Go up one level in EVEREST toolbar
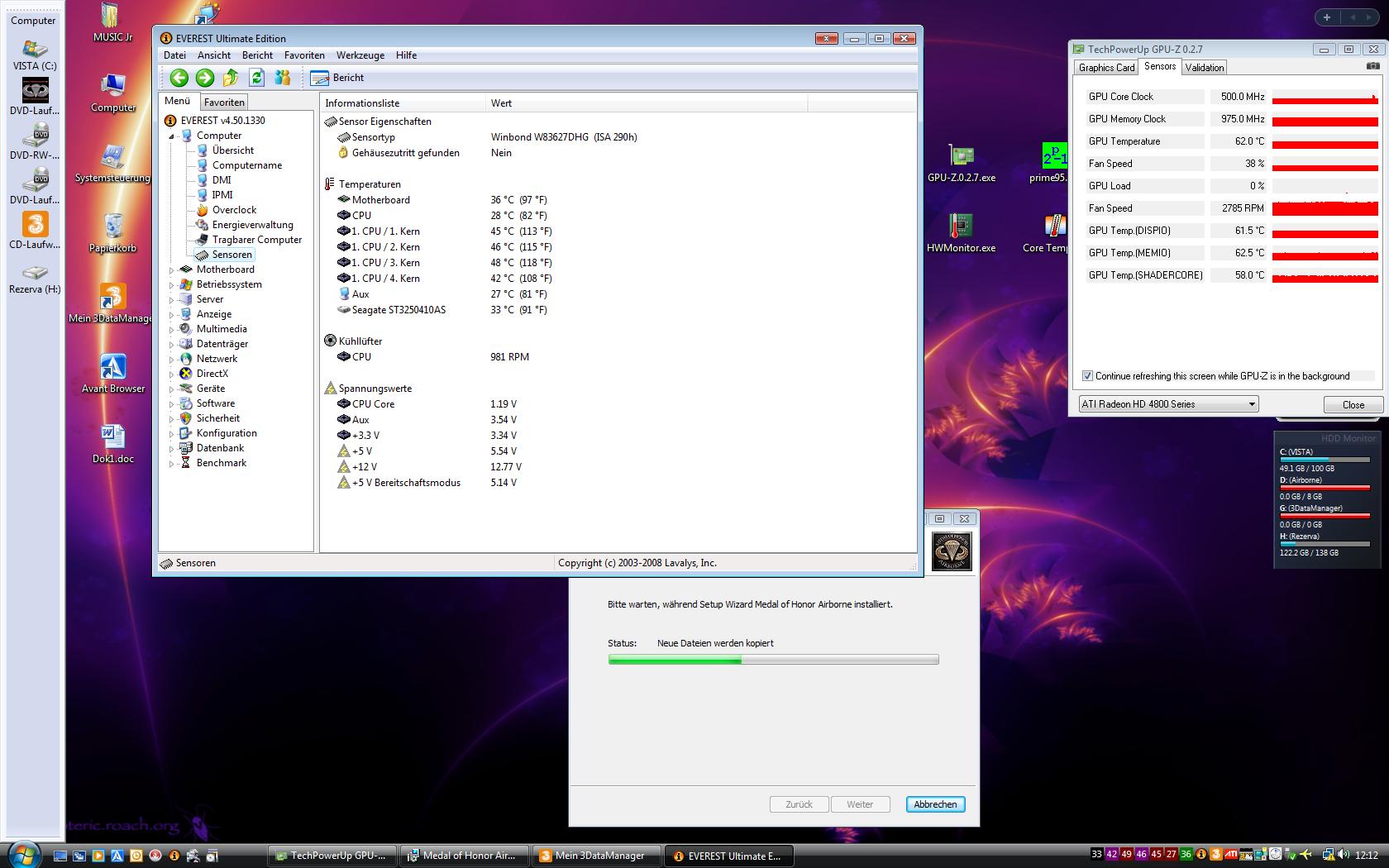The height and width of the screenshot is (868, 1389). [x=231, y=78]
